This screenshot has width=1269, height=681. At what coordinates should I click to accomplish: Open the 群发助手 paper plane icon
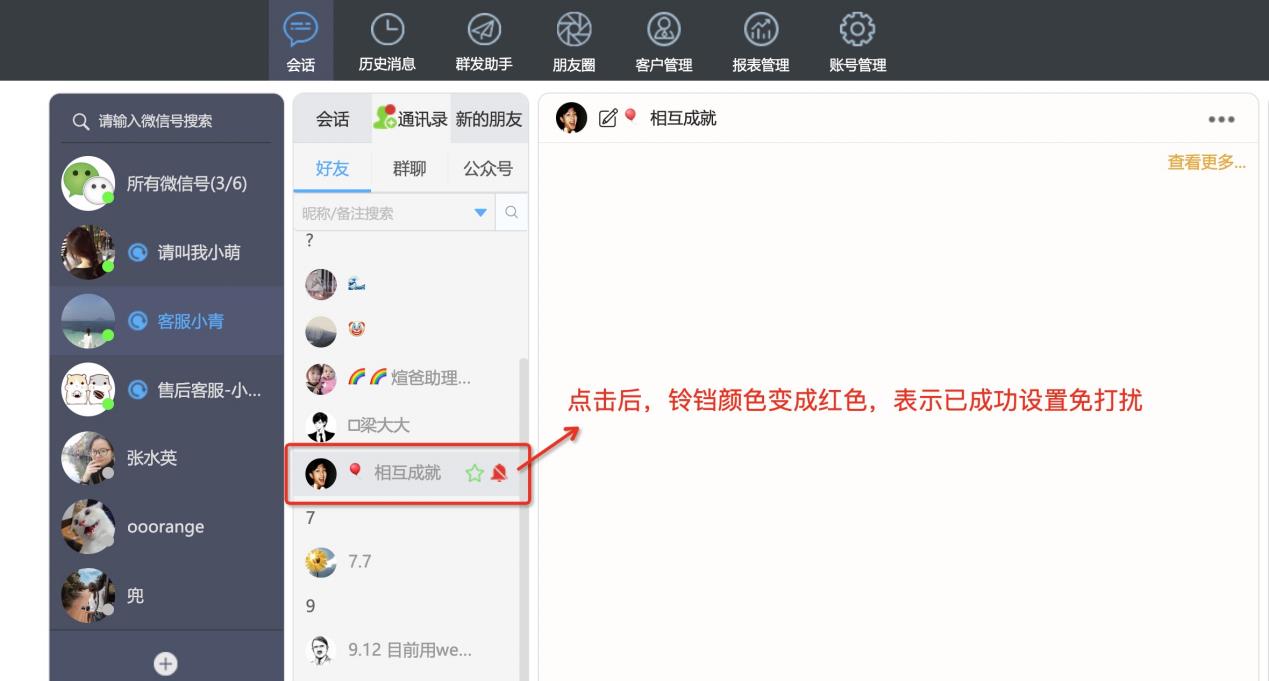(484, 28)
